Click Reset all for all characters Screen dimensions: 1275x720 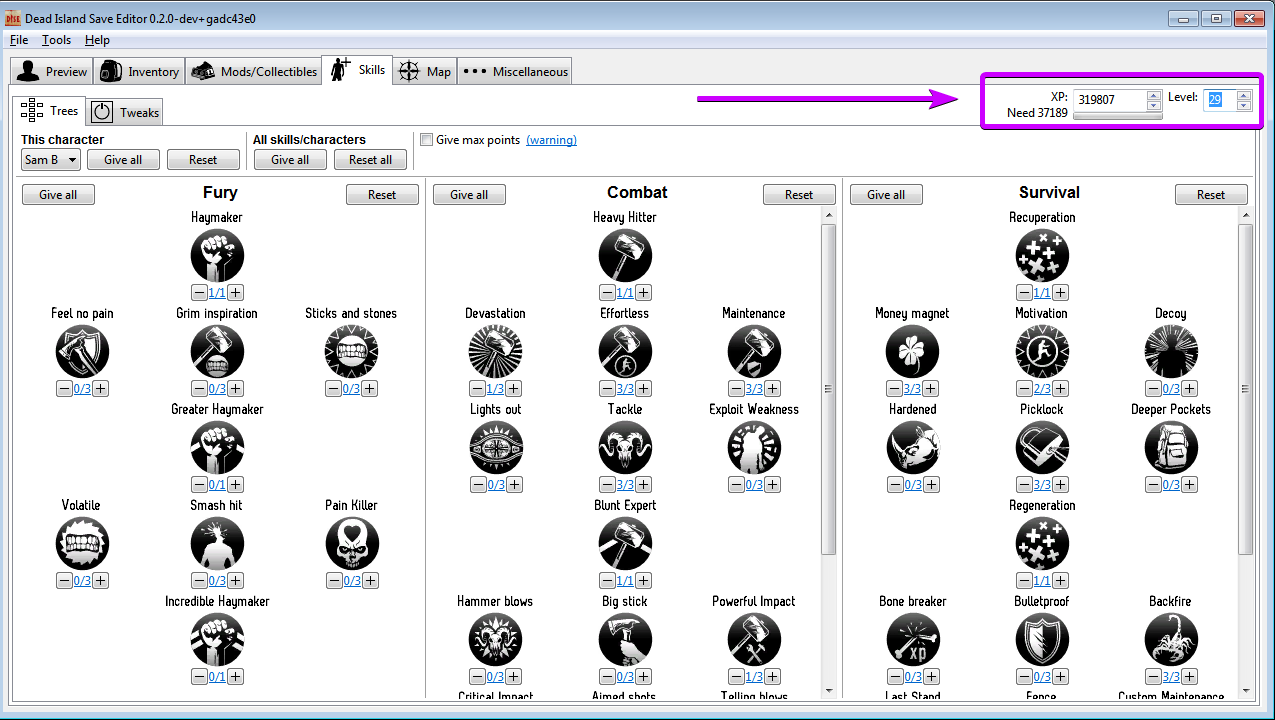(370, 160)
